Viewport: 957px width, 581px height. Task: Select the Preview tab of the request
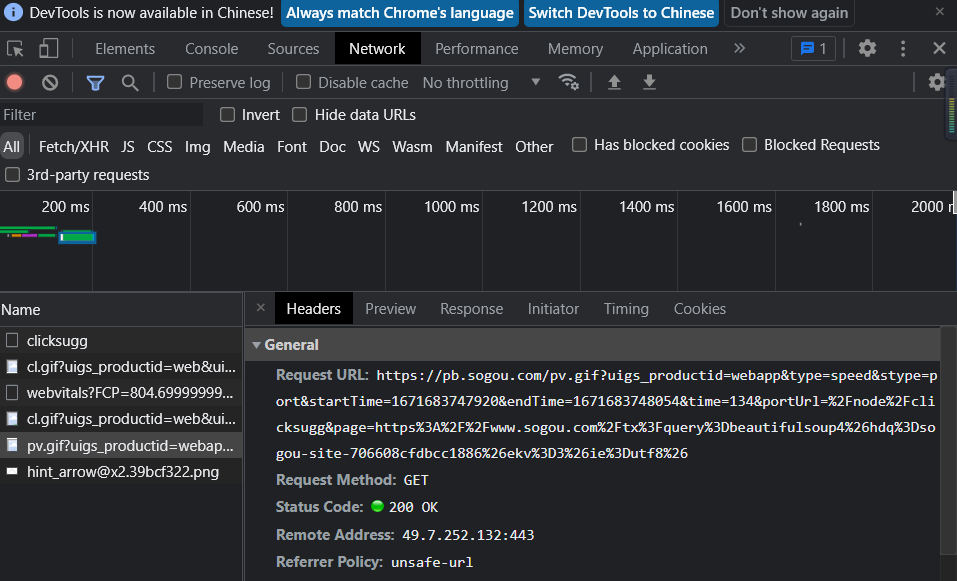pos(391,309)
